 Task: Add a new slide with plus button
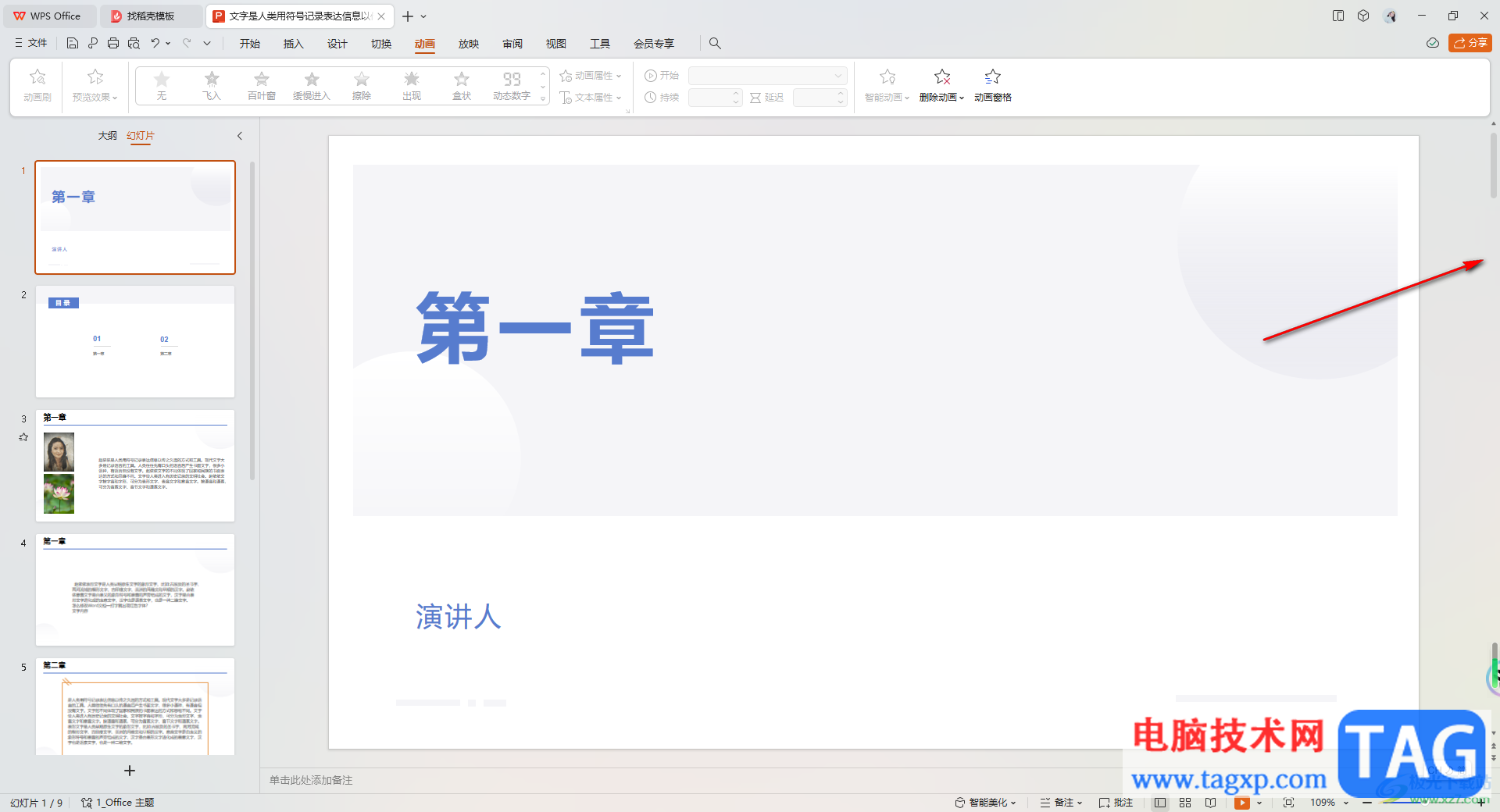coord(130,771)
